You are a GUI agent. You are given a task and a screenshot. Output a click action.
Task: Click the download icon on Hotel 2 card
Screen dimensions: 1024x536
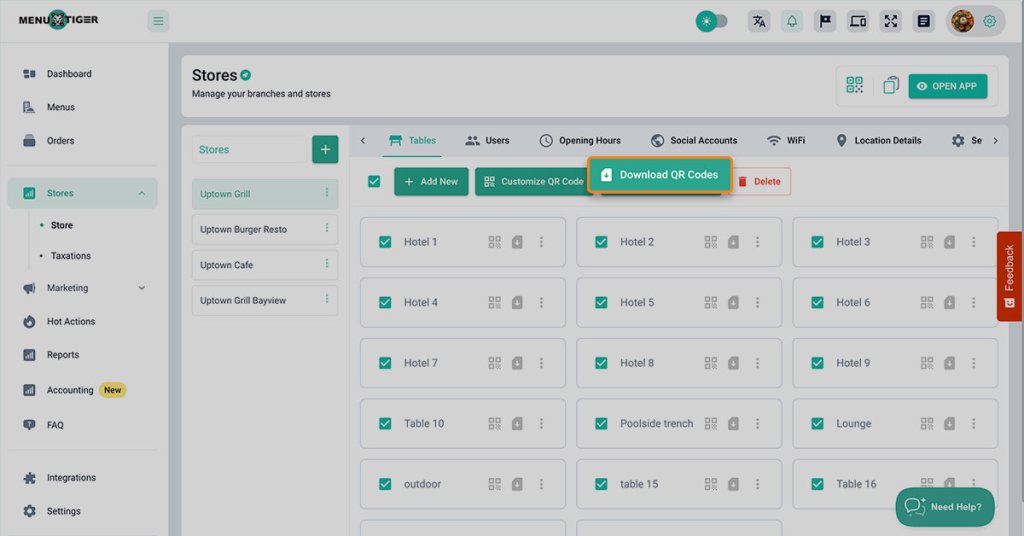[733, 242]
